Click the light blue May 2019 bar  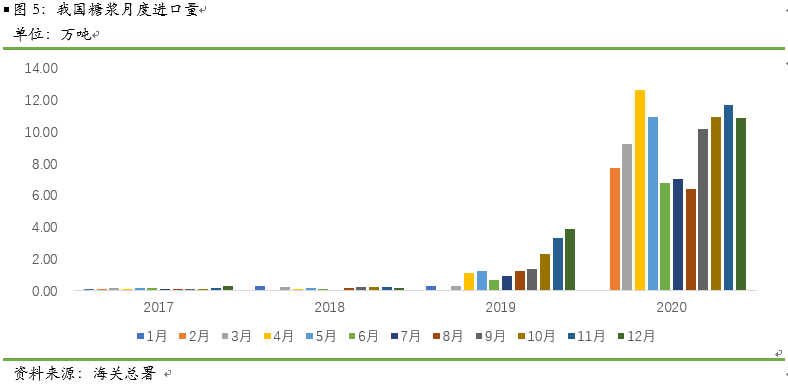(x=482, y=280)
